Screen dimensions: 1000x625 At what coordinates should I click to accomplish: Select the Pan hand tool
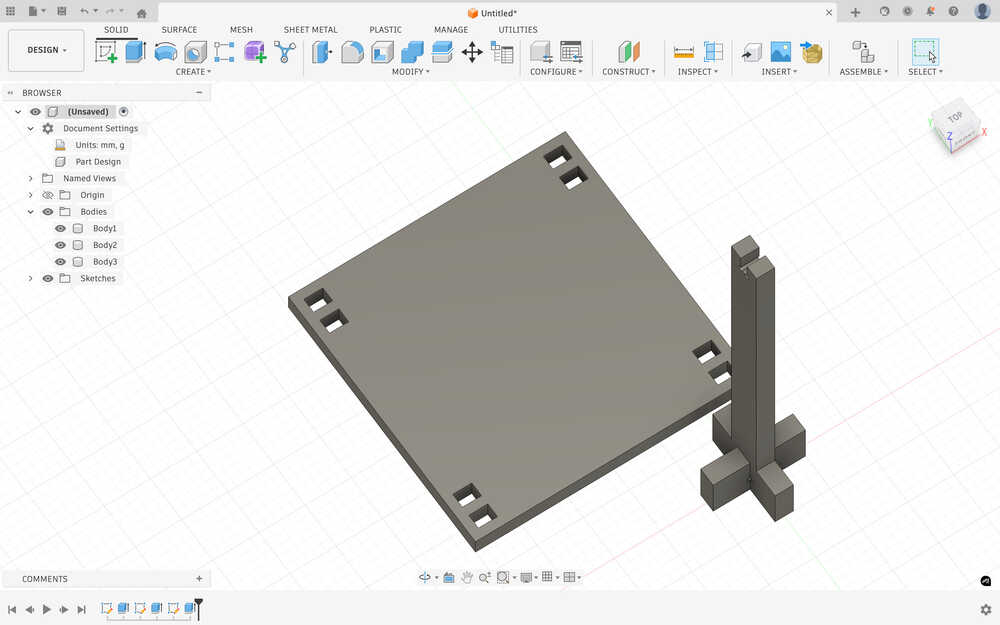tap(467, 577)
